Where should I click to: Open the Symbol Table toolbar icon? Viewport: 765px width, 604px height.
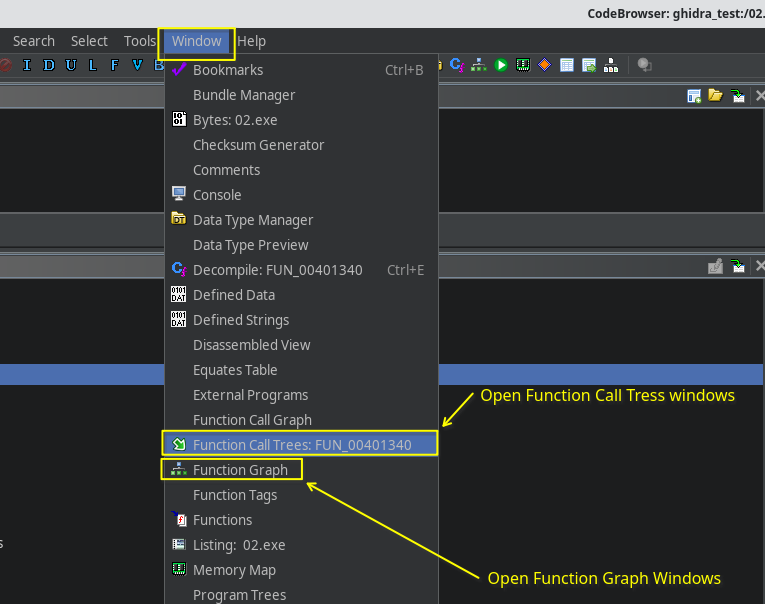[566, 65]
